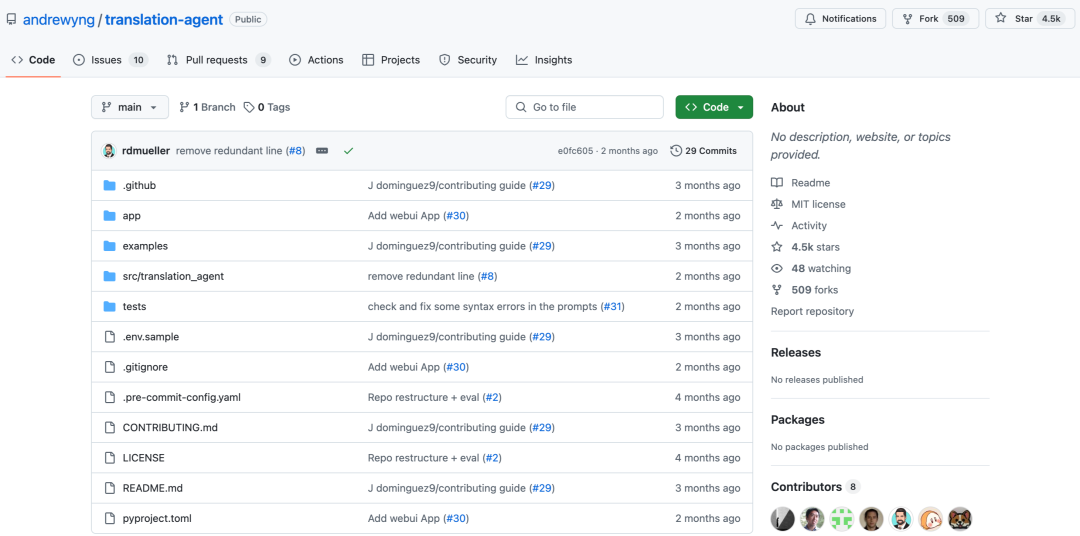The image size is (1080, 536).
Task: View the 0 Tags link
Action: 267,107
